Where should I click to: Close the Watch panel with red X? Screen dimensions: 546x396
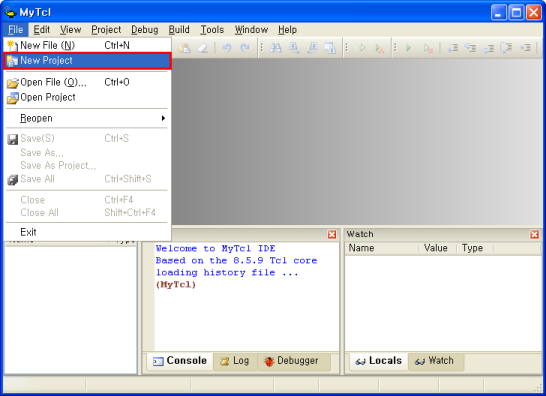[x=535, y=234]
